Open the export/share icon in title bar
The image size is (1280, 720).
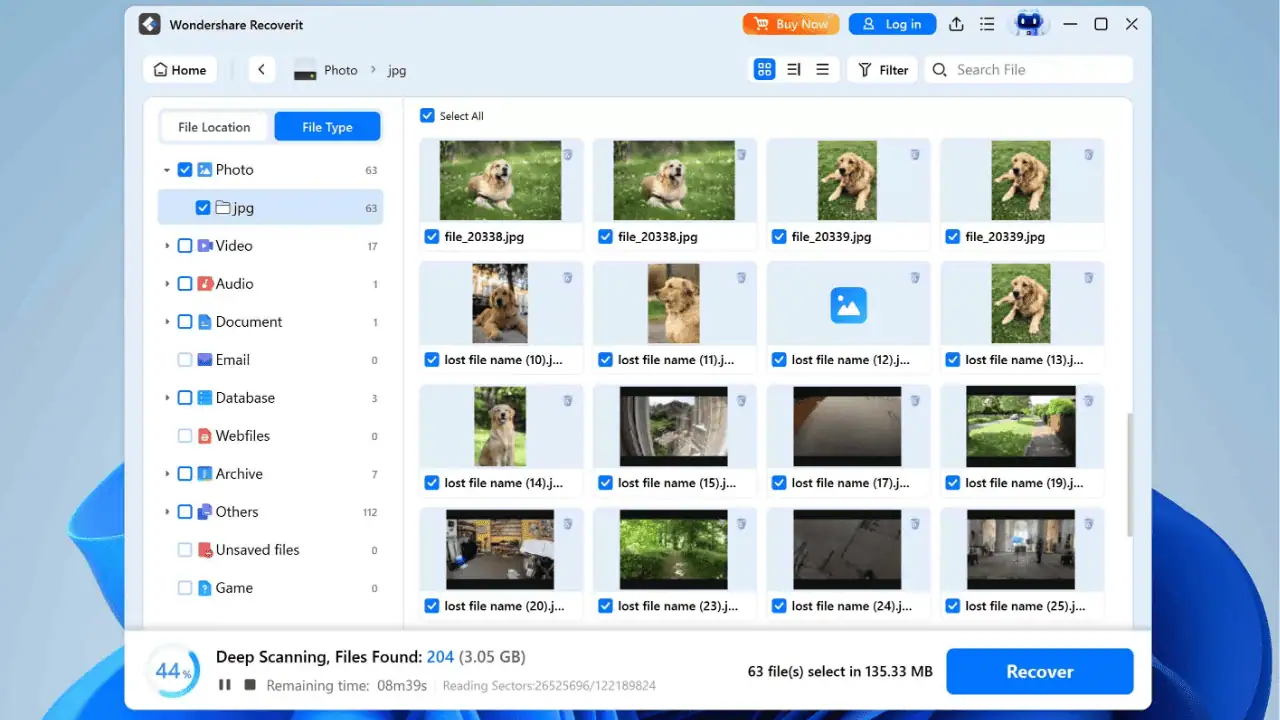(956, 24)
